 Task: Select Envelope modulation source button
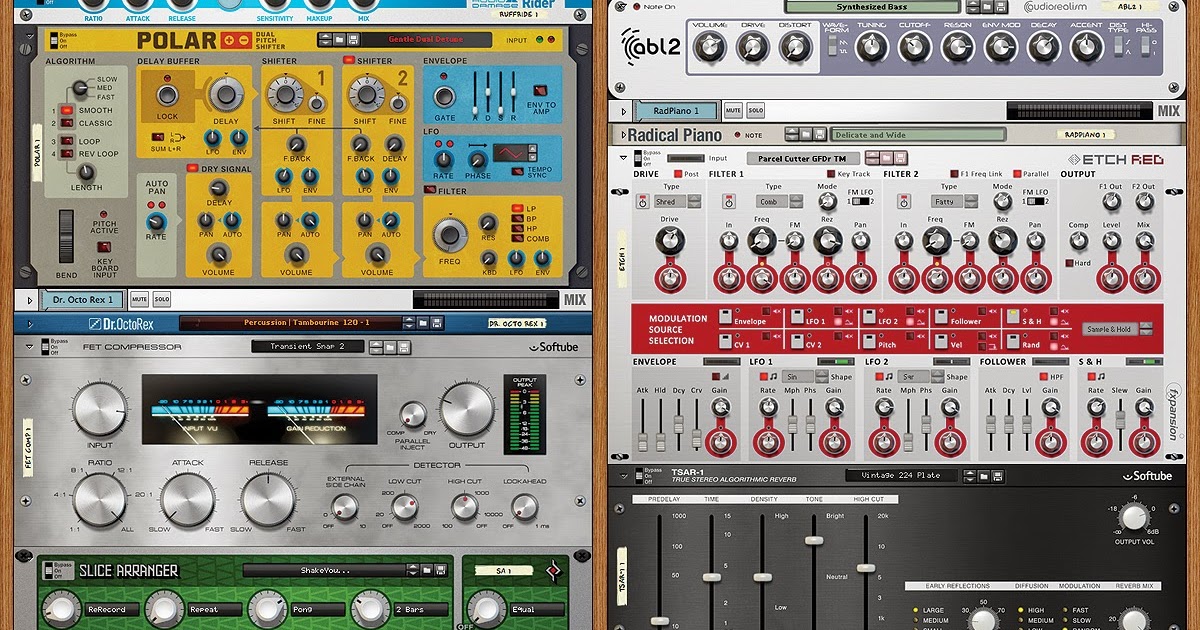tap(725, 316)
